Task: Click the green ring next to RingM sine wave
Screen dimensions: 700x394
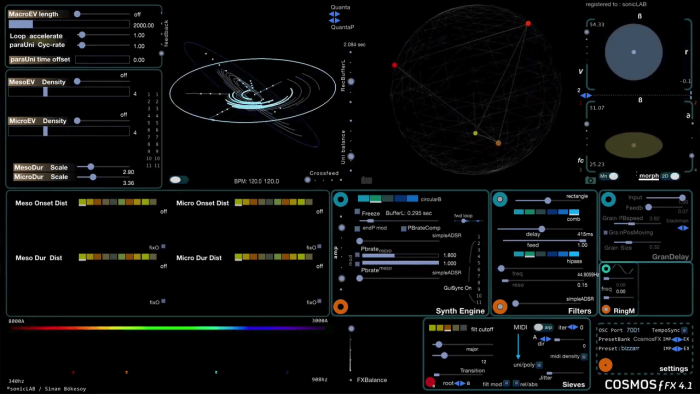Action: point(606,269)
